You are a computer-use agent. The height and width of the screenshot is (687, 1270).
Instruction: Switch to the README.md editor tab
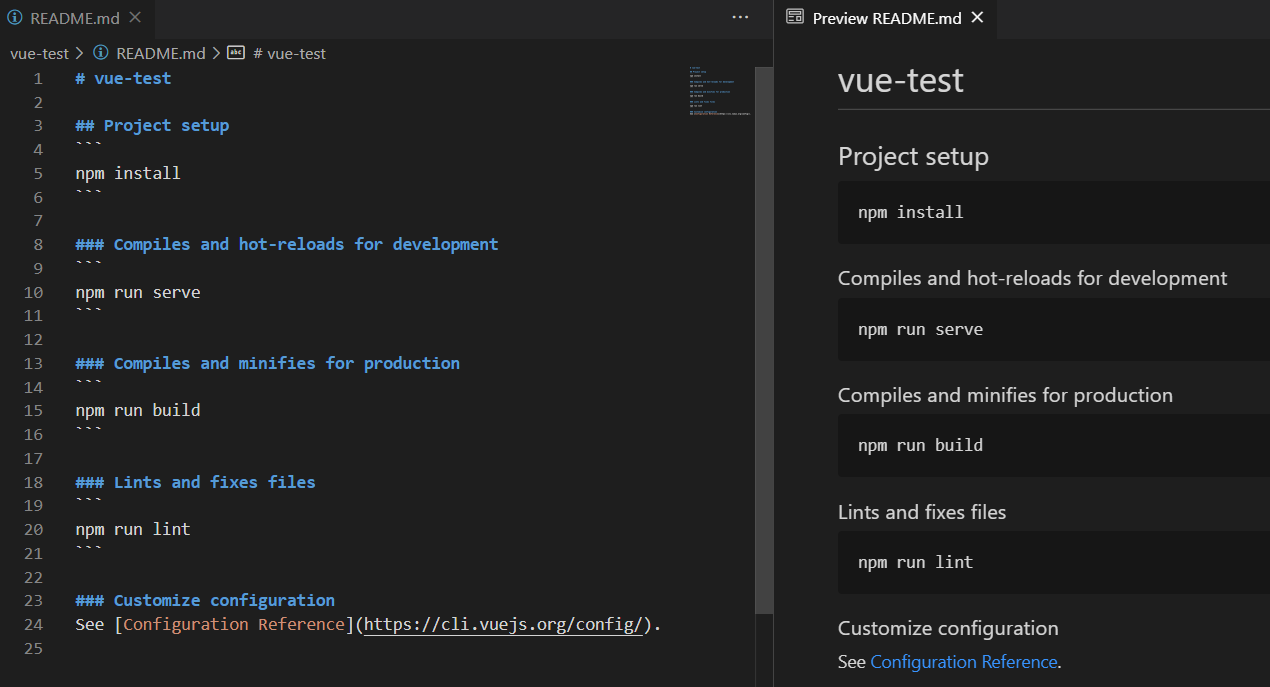(x=75, y=18)
